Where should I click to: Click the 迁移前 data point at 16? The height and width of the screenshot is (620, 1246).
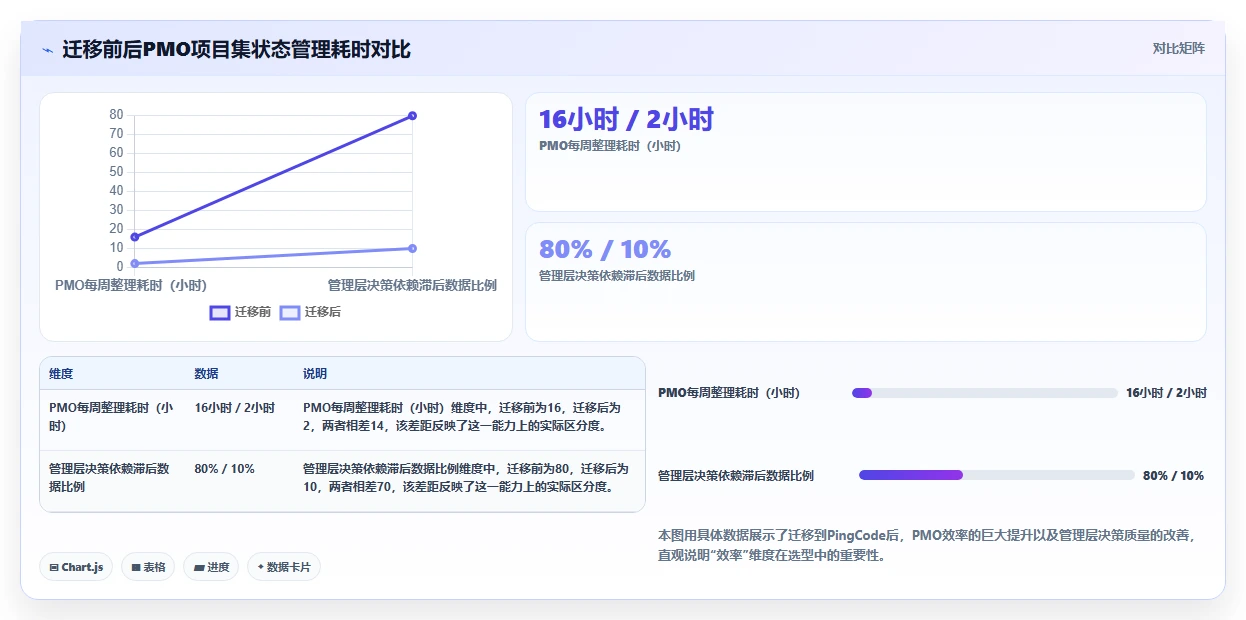point(135,237)
